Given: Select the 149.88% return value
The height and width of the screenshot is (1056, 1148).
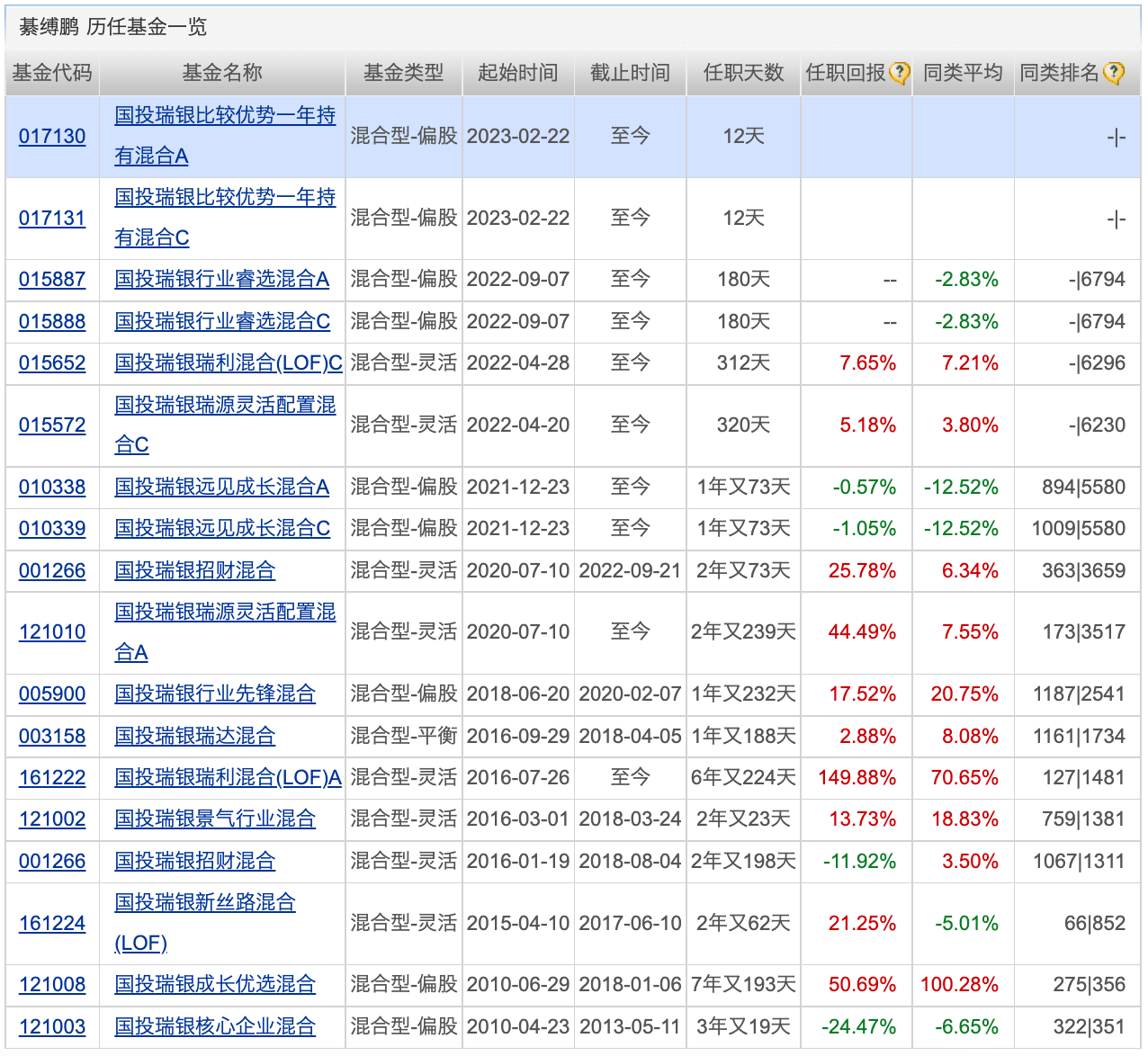Looking at the screenshot, I should point(857,778).
